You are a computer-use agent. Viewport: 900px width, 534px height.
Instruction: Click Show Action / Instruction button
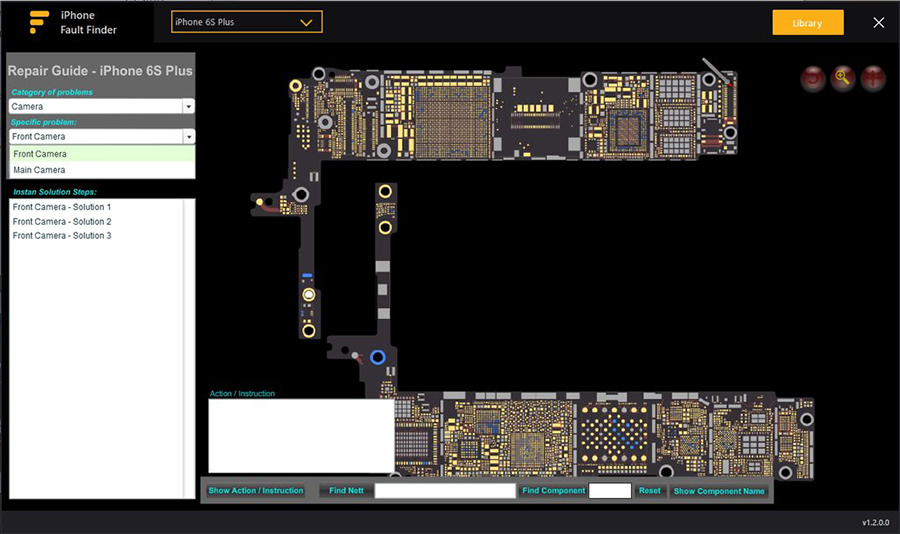256,491
